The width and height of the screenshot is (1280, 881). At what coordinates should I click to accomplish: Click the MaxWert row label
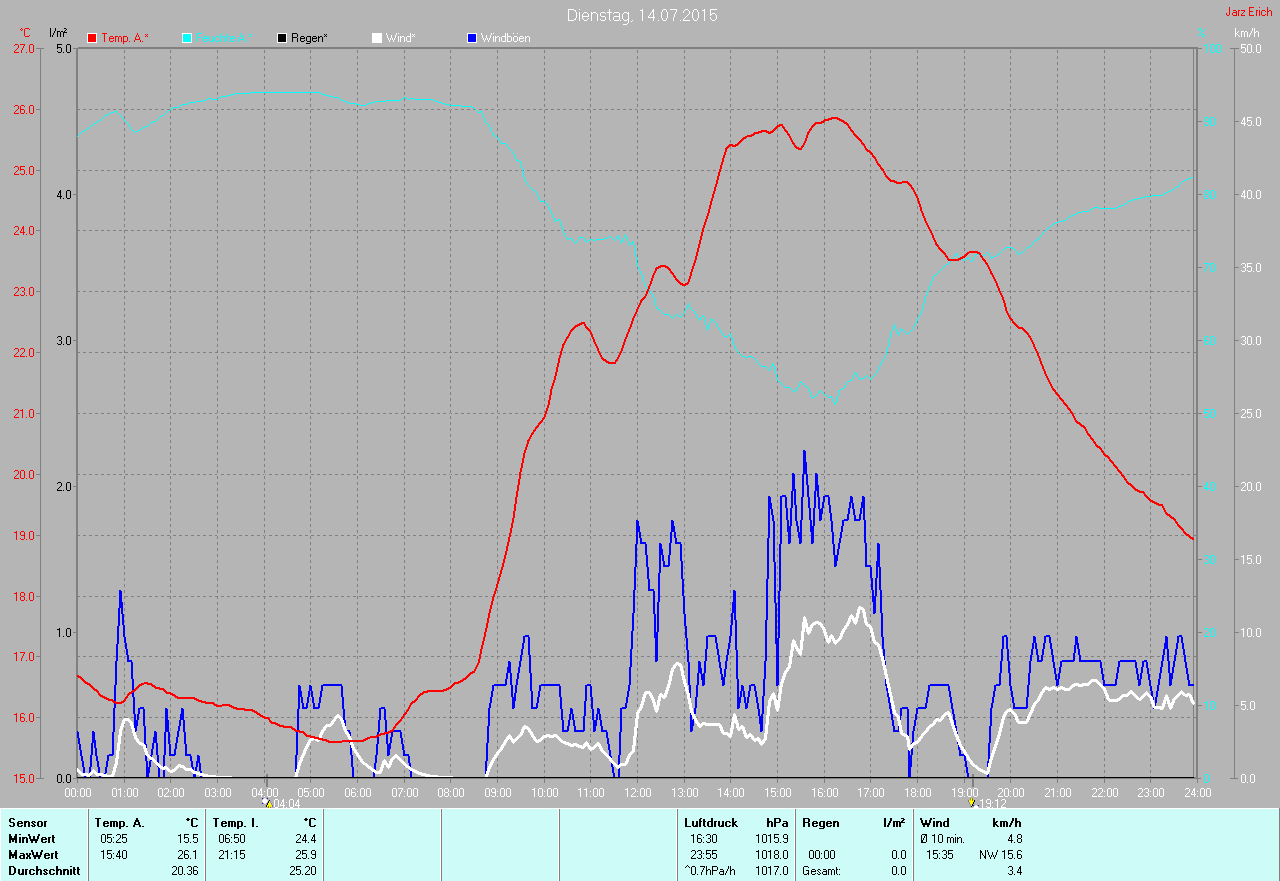point(32,855)
